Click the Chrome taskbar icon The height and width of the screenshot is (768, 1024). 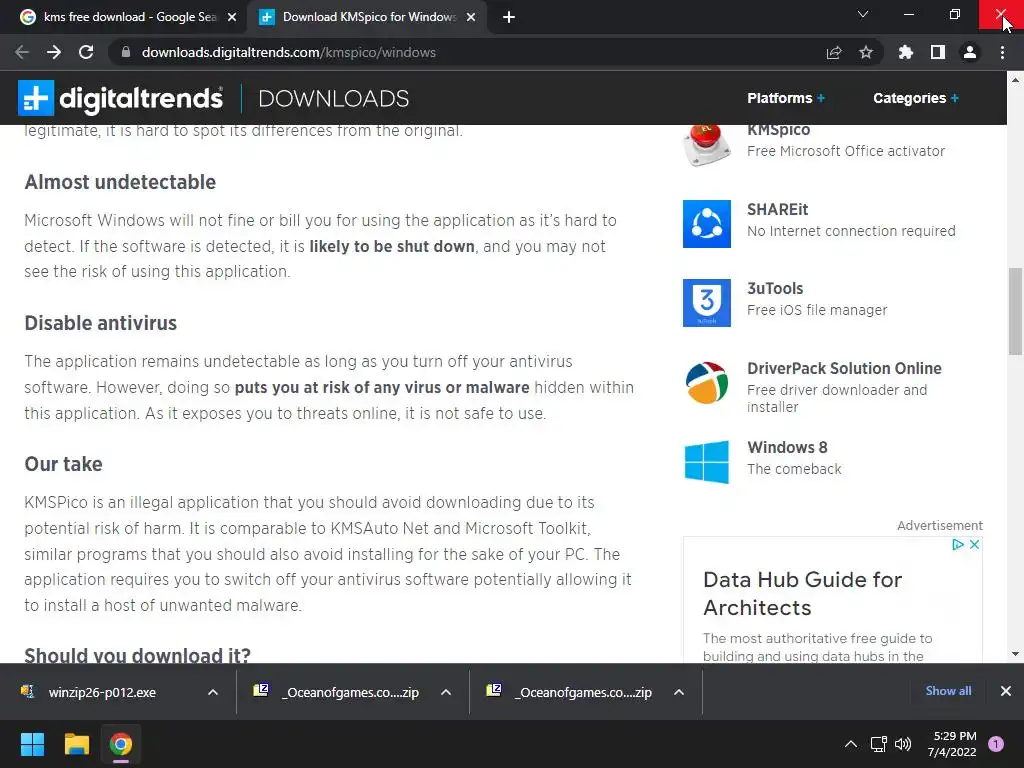coord(121,744)
